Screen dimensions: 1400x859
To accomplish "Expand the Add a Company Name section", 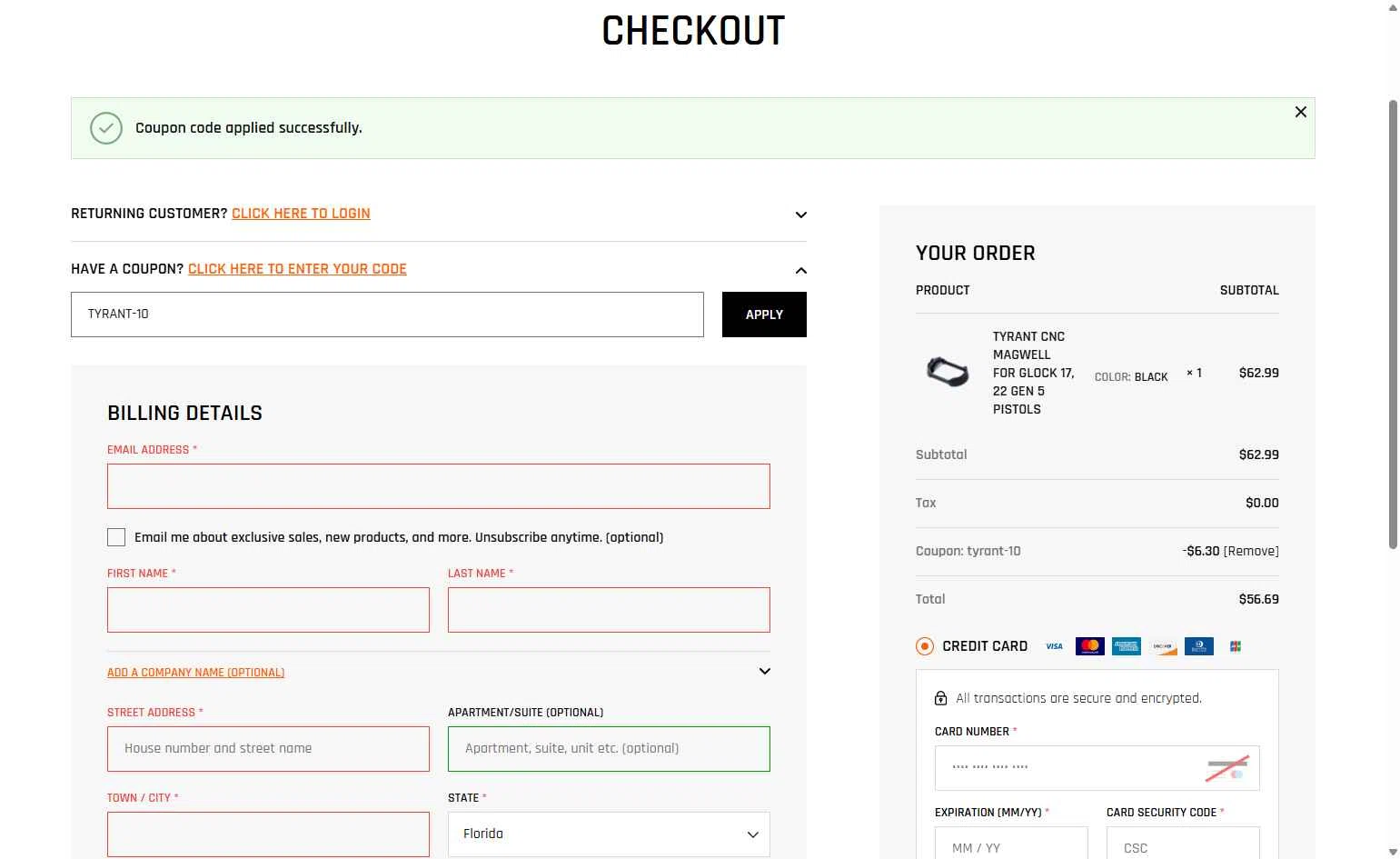I will [x=765, y=672].
